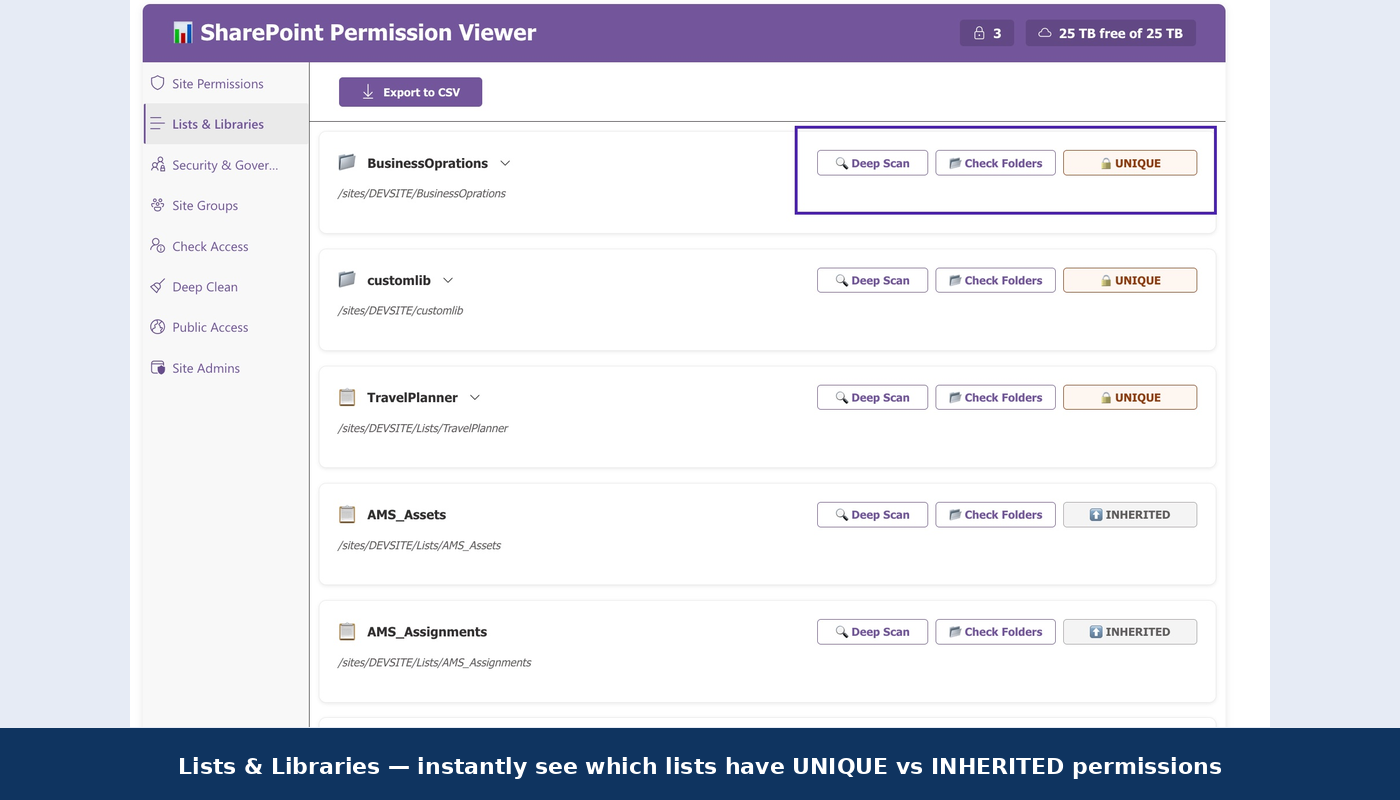Click the Export to CSV button

pyautogui.click(x=410, y=91)
